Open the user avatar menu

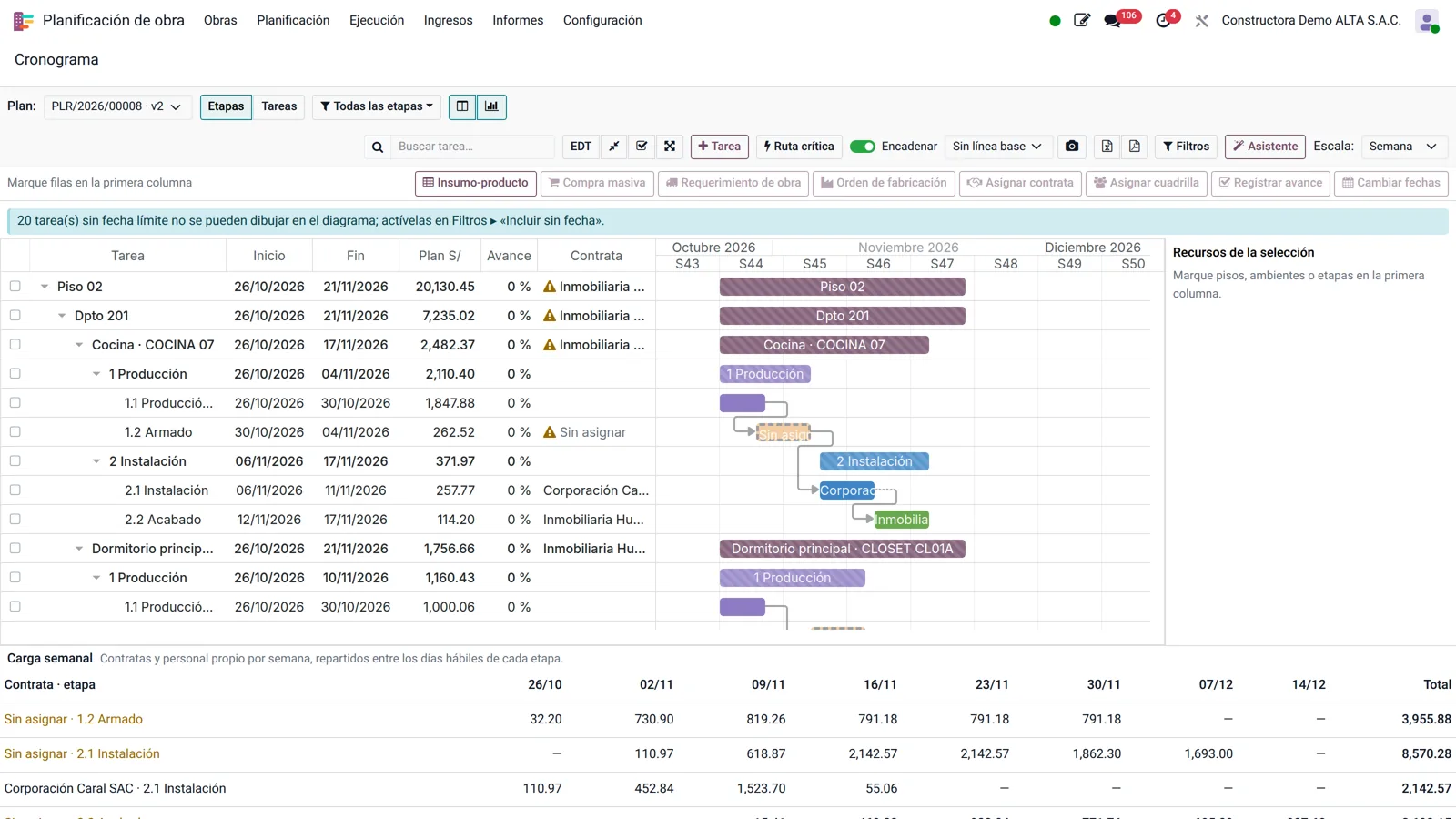click(x=1427, y=21)
